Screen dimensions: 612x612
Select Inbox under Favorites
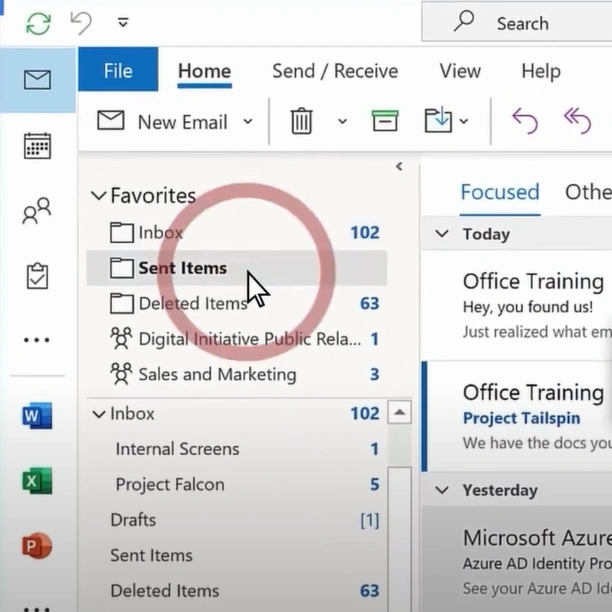click(x=237, y=233)
